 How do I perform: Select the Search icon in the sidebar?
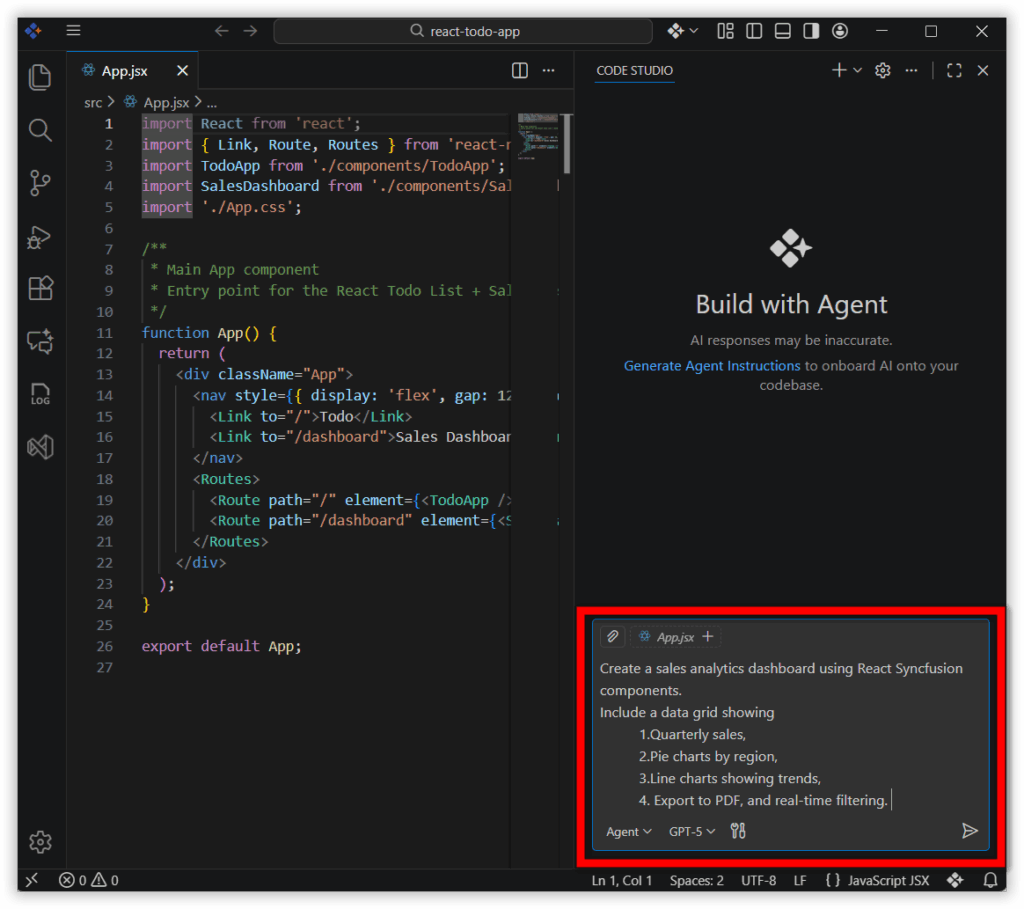click(x=40, y=130)
